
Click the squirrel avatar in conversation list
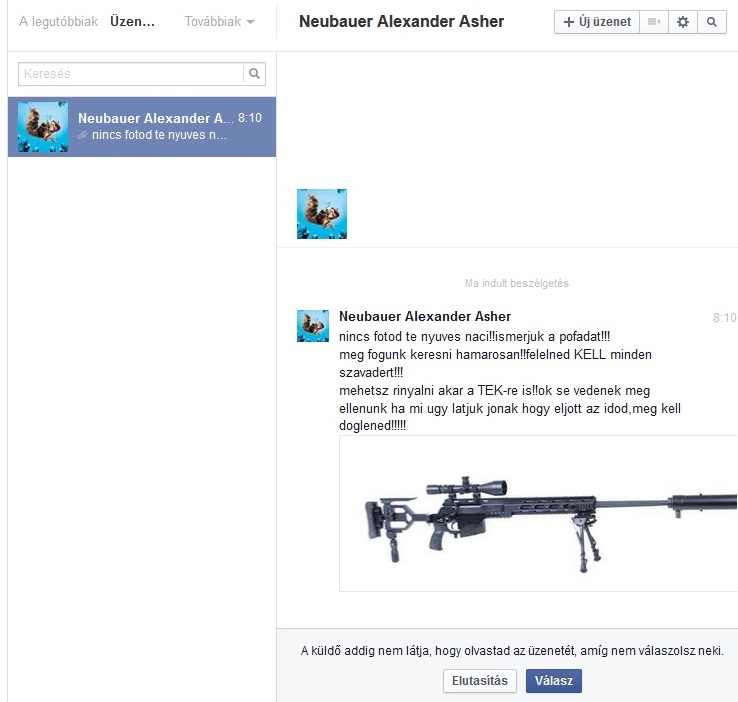click(x=43, y=127)
